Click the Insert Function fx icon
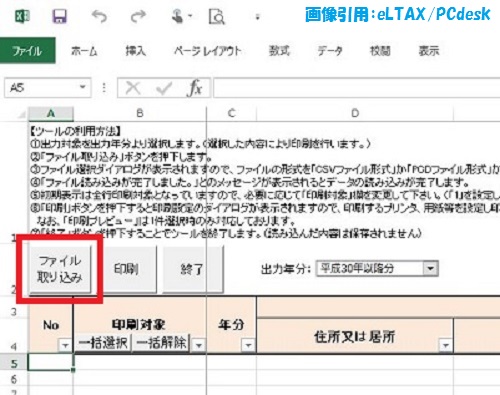The image size is (500, 395). [195, 88]
